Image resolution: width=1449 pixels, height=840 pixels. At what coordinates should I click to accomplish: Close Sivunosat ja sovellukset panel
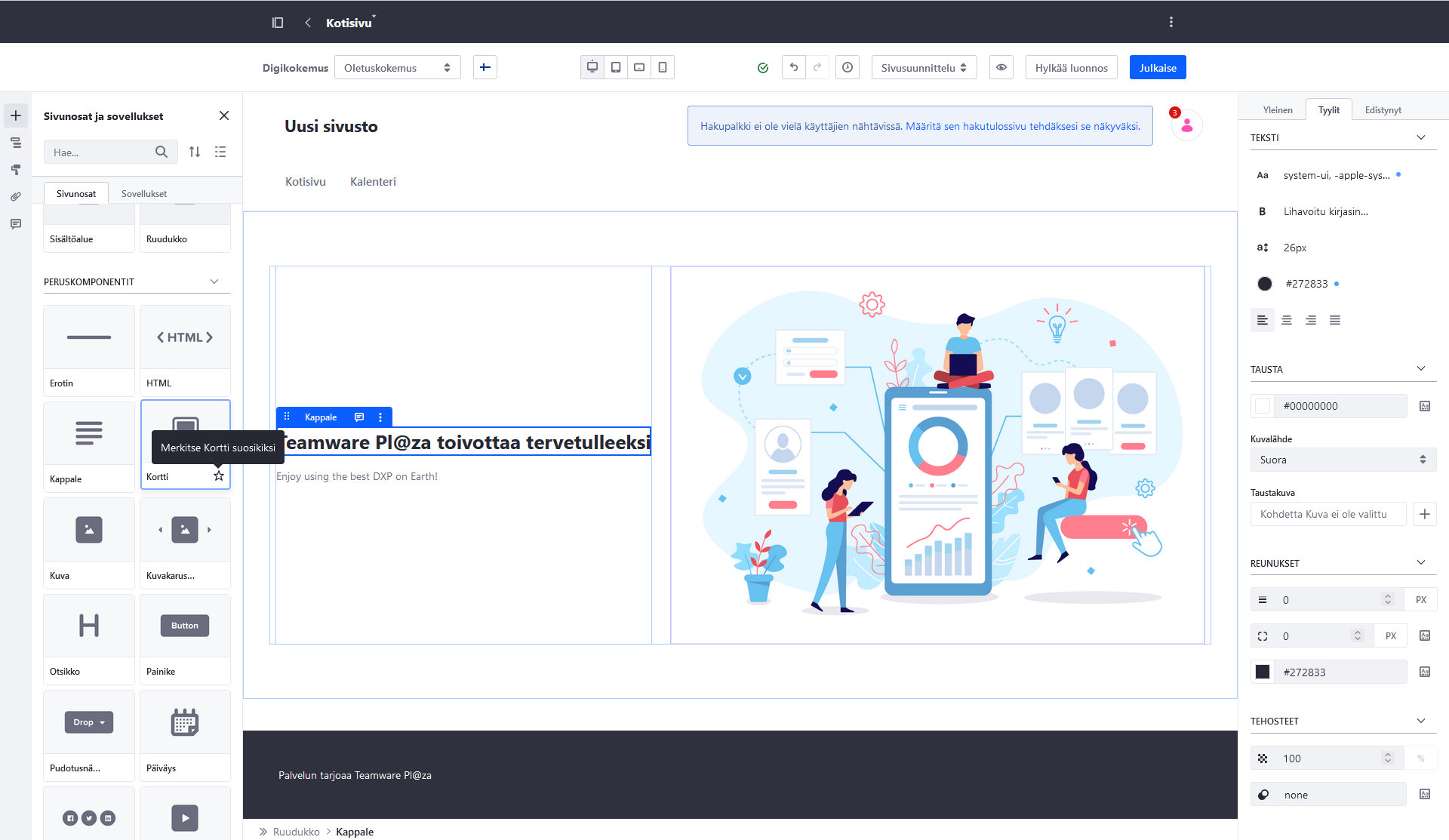[224, 115]
